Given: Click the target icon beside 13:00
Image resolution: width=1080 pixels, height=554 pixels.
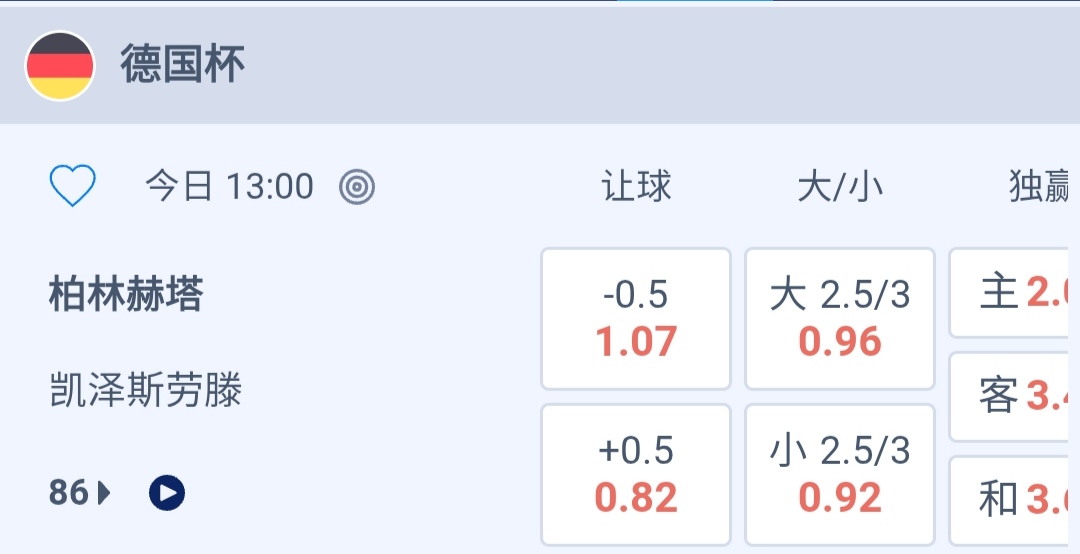Looking at the screenshot, I should point(357,187).
